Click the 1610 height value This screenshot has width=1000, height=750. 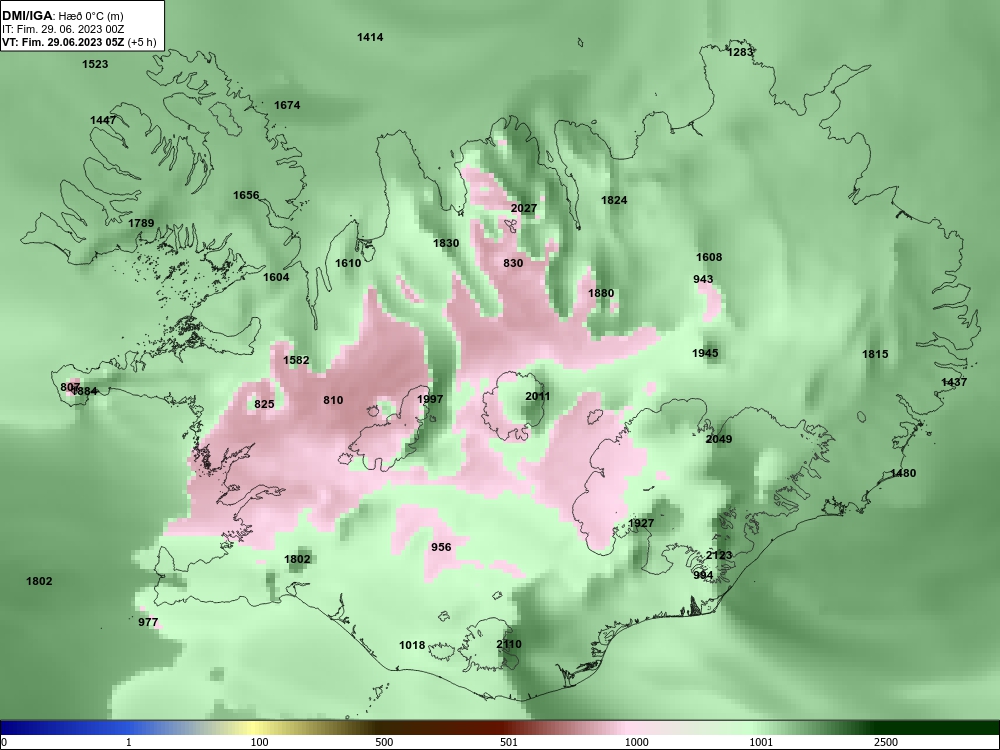pyautogui.click(x=348, y=263)
